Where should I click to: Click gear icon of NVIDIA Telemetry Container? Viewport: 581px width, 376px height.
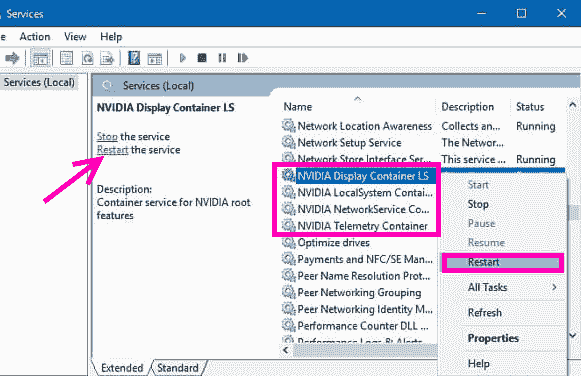tap(288, 225)
